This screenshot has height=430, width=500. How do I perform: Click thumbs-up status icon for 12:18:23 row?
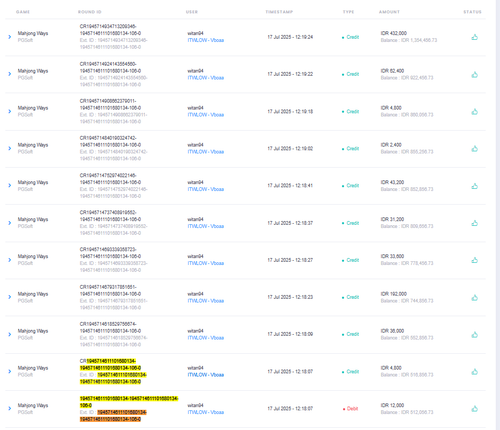pos(475,298)
